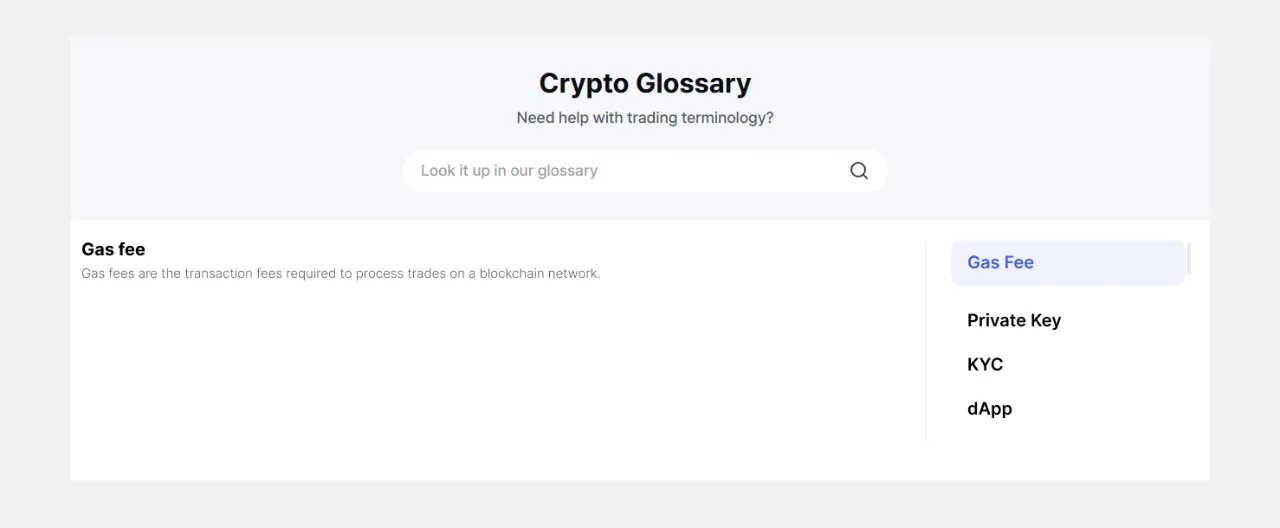Open the KYC glossary term

[985, 365]
